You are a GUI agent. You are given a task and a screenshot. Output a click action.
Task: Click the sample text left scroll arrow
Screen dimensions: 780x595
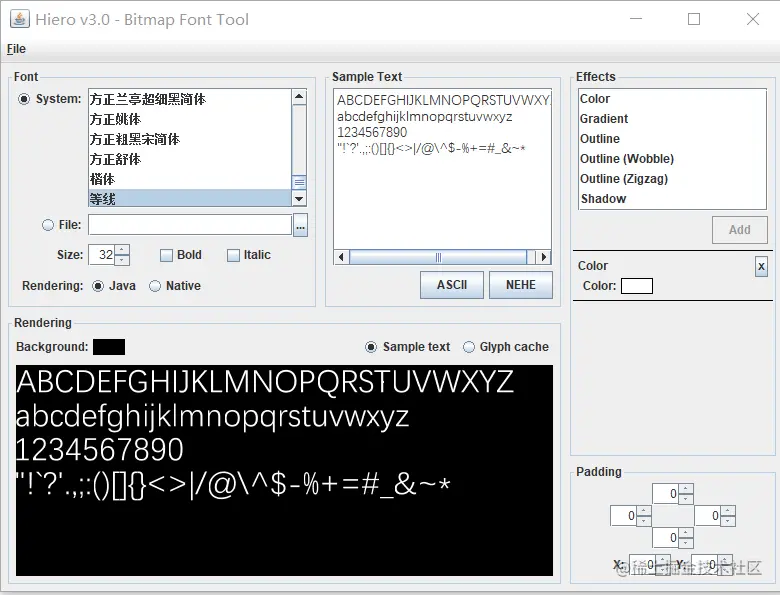point(341,257)
